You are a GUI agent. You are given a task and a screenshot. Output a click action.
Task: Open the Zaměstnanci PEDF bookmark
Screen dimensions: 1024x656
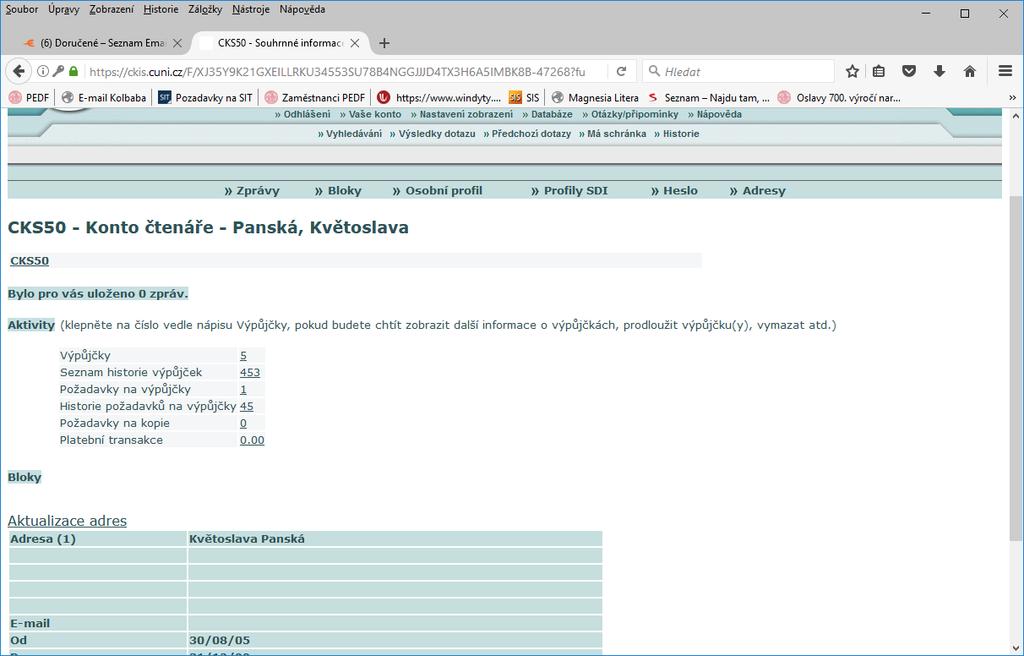click(x=315, y=97)
